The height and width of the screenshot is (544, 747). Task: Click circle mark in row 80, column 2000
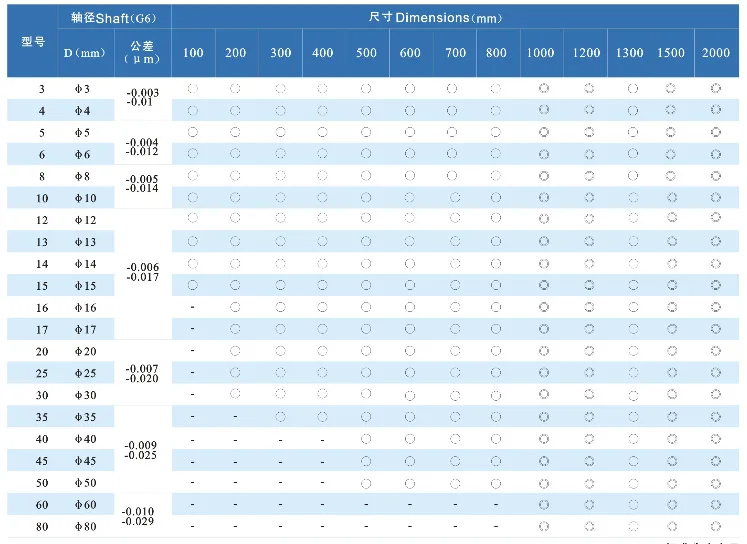[716, 526]
